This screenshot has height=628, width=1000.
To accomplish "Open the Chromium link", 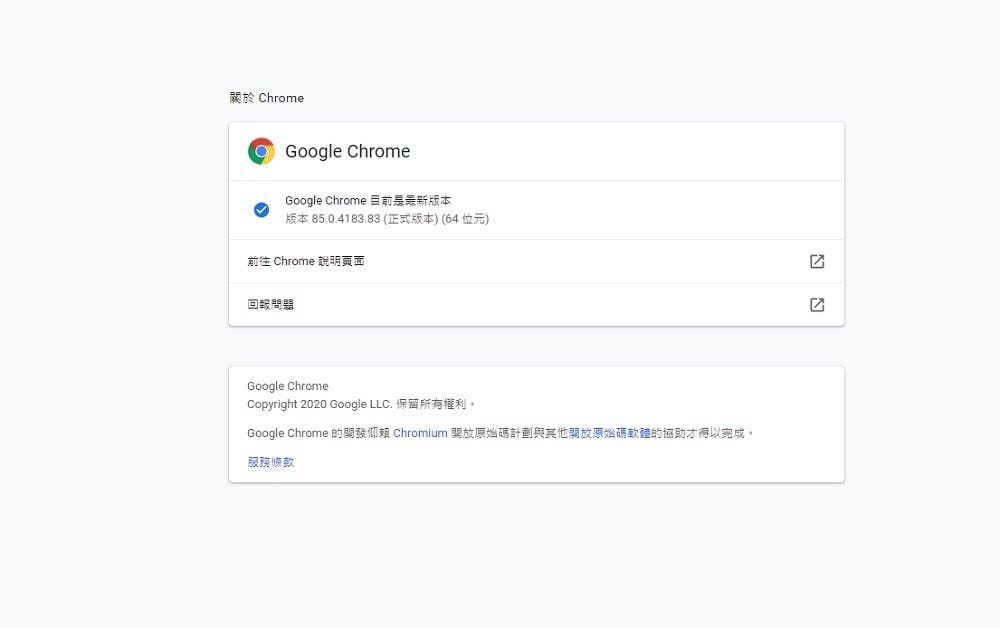I will pos(420,434).
